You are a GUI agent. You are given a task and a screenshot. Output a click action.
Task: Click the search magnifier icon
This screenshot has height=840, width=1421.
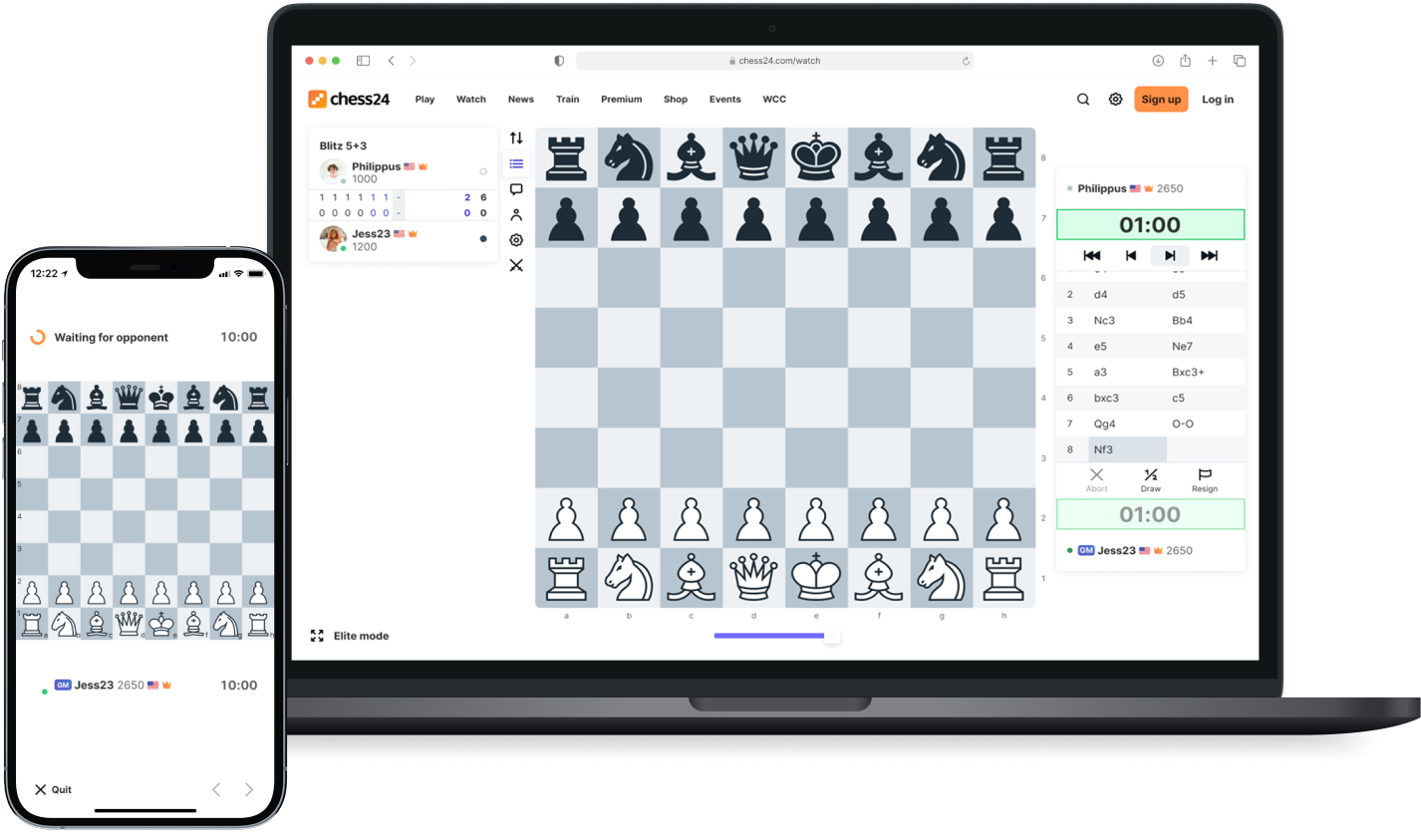click(x=1083, y=100)
